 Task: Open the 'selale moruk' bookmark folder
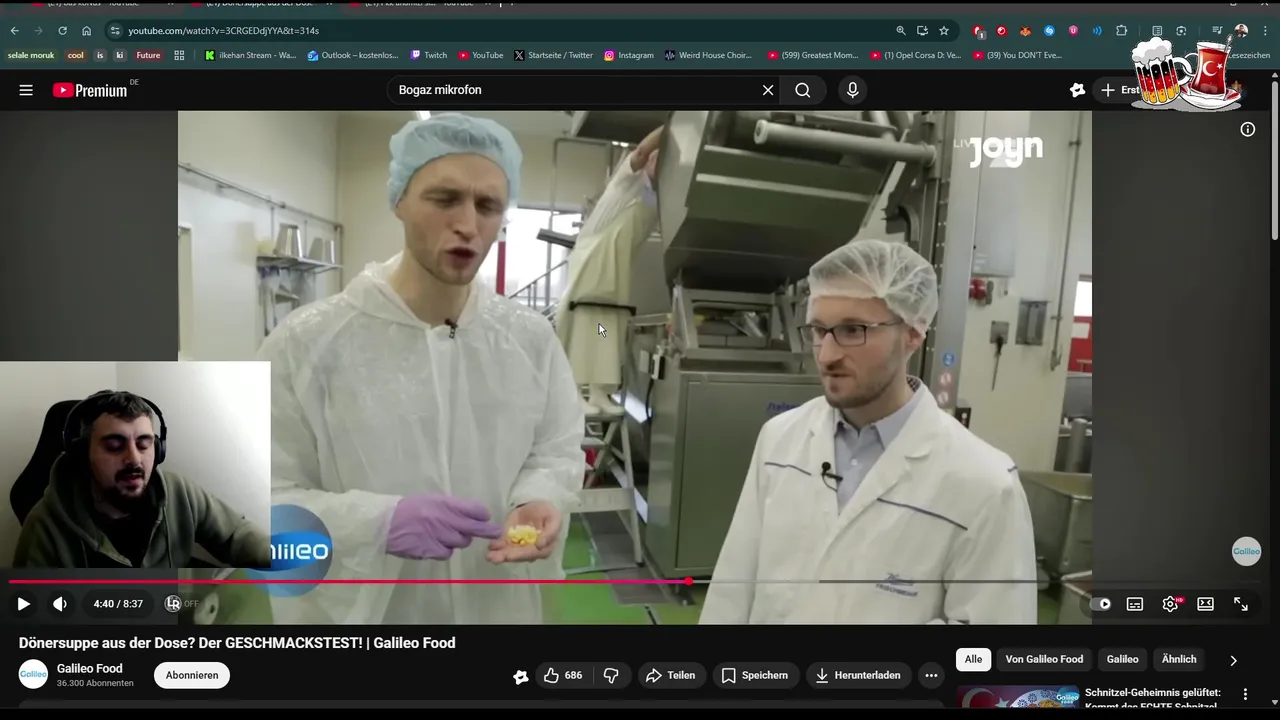point(31,55)
